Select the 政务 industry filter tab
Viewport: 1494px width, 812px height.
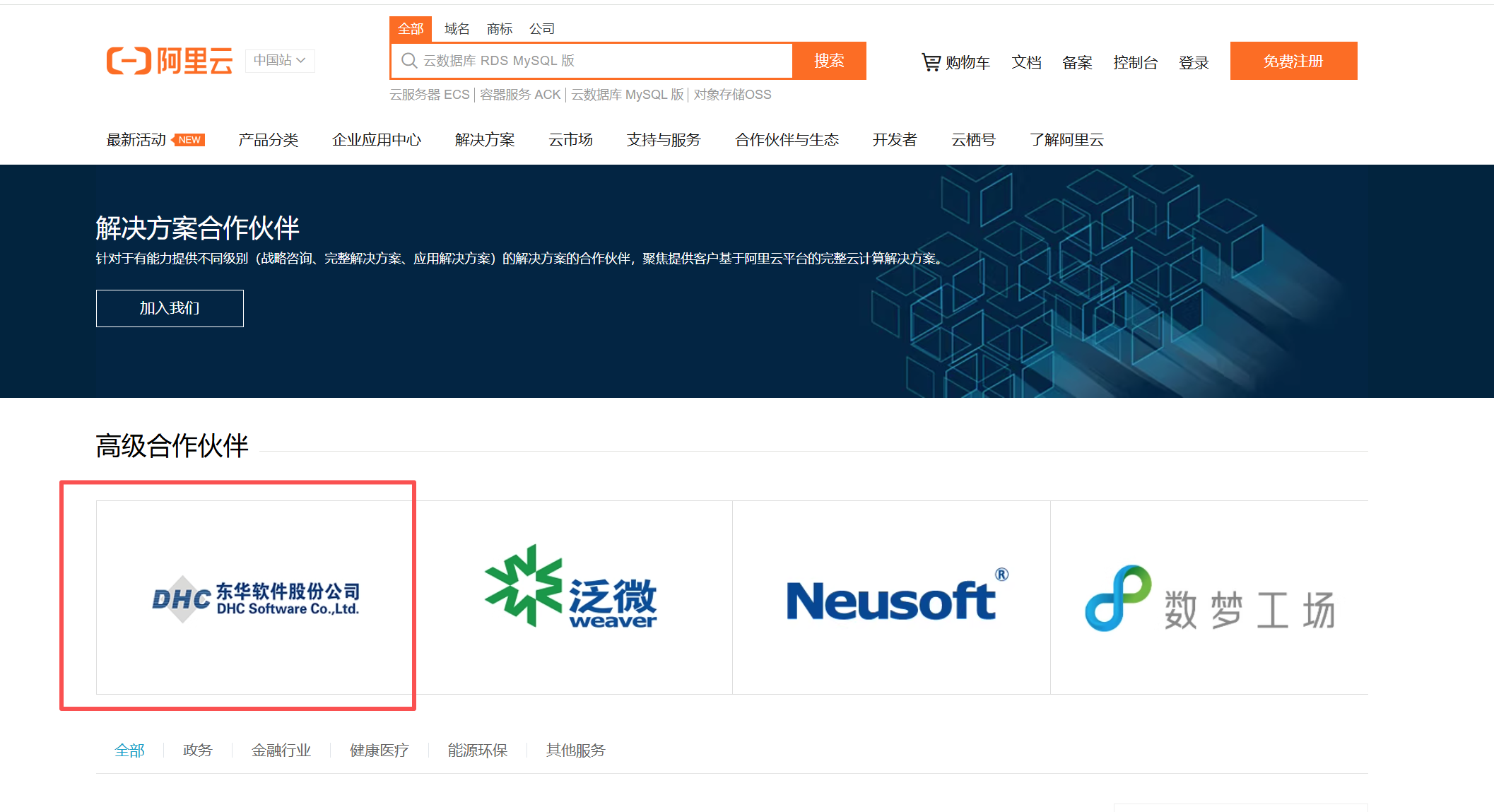(197, 751)
